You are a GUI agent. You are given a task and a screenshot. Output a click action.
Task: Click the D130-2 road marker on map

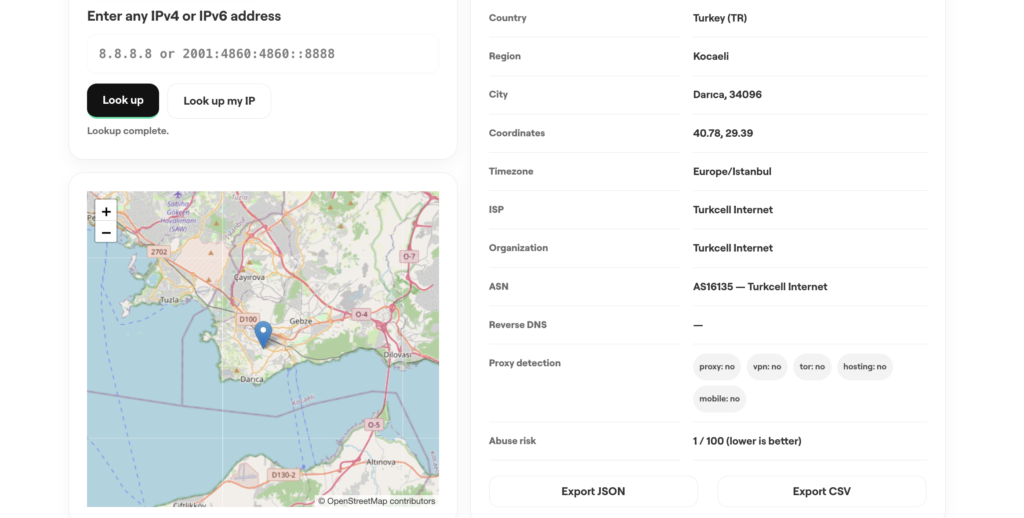point(283,475)
